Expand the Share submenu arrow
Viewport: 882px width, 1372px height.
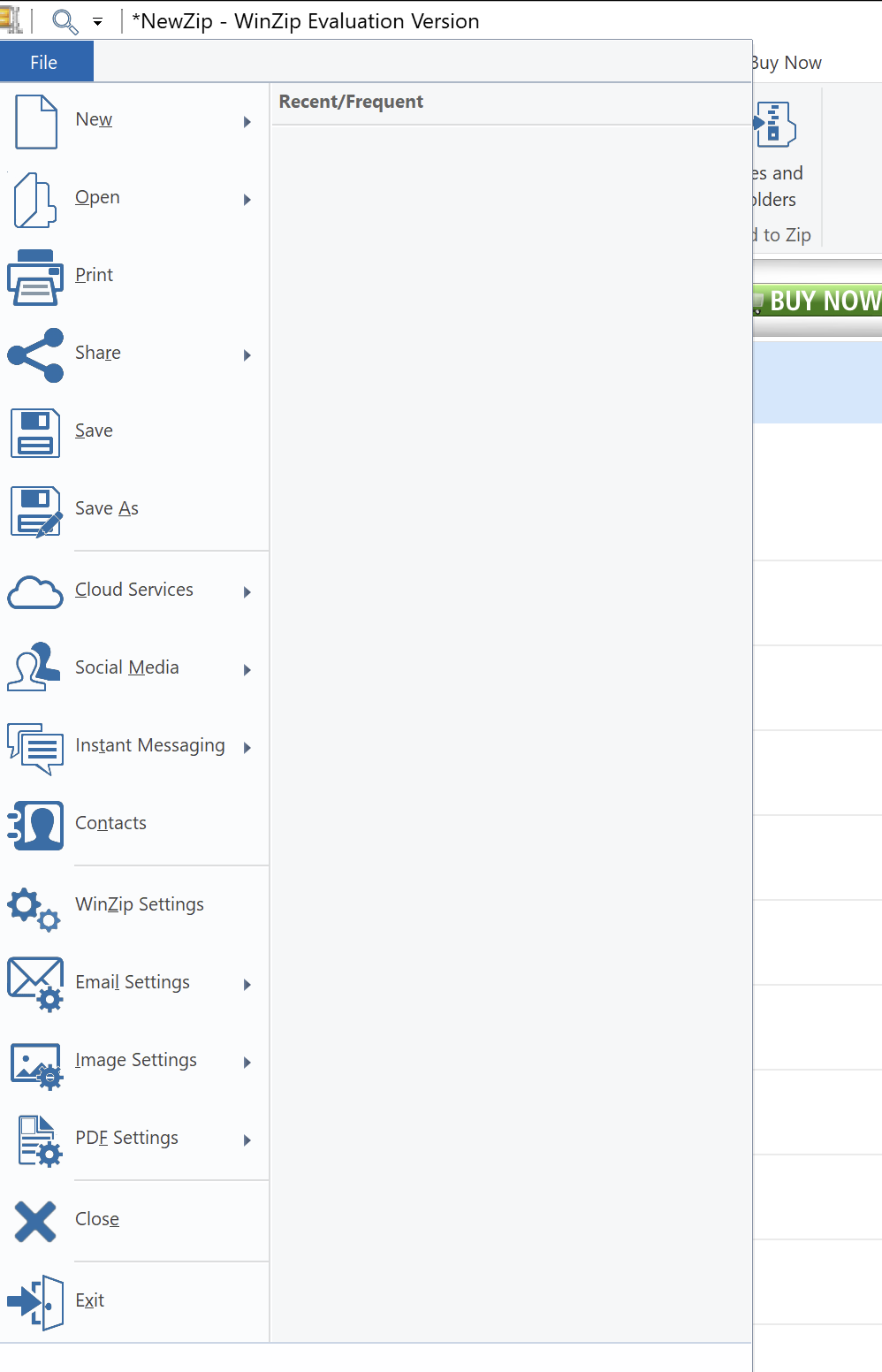click(247, 355)
